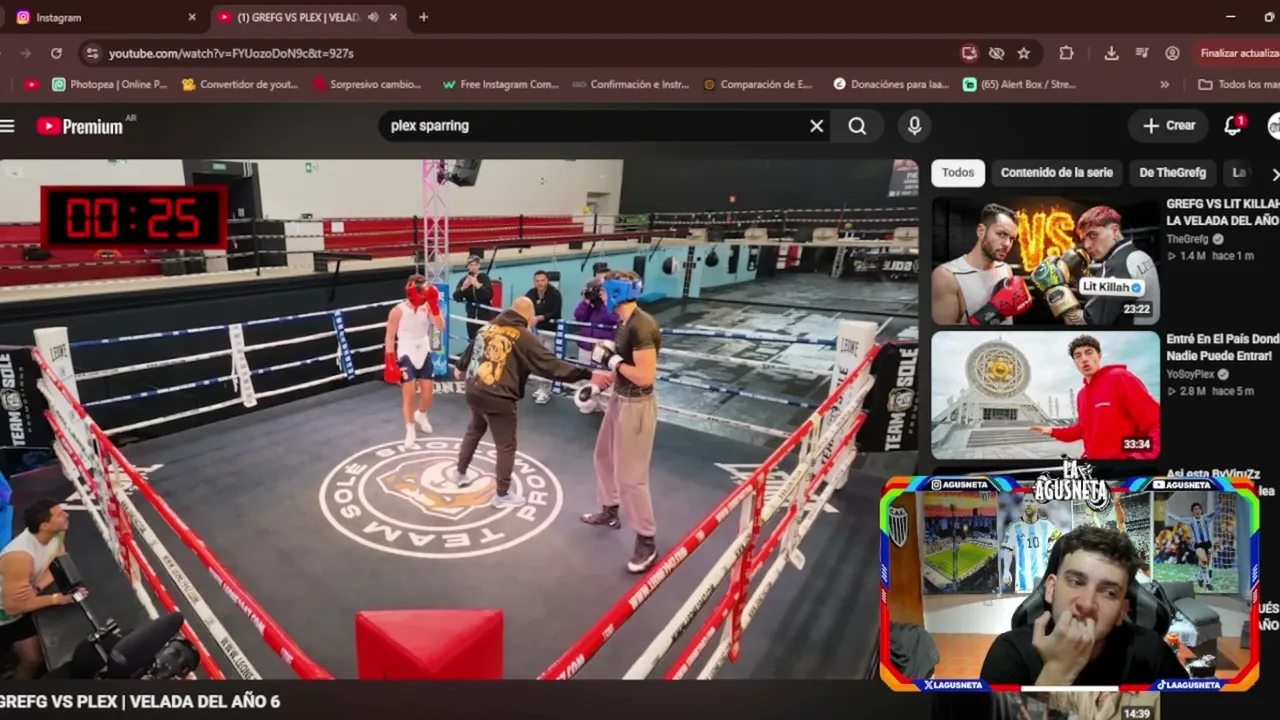This screenshot has height=720, width=1280.
Task: Click the red icon left of the crossed-eye icon
Action: point(969,53)
